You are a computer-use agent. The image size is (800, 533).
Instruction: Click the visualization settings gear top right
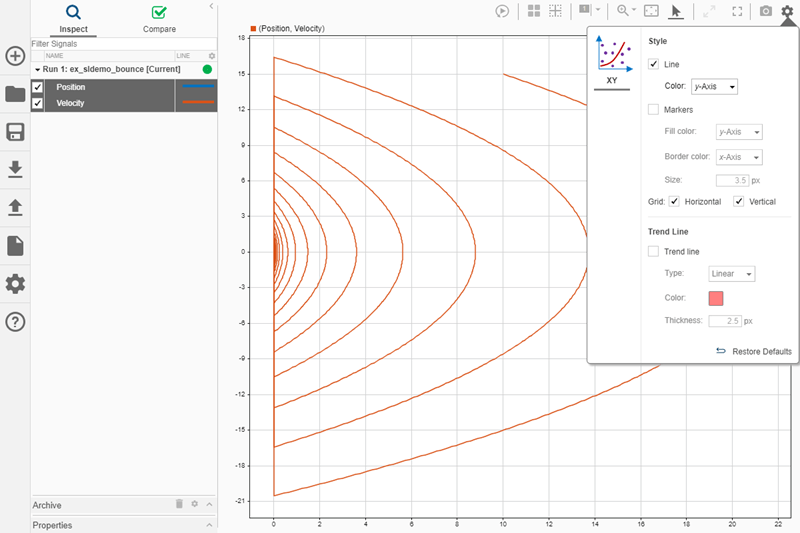(787, 11)
